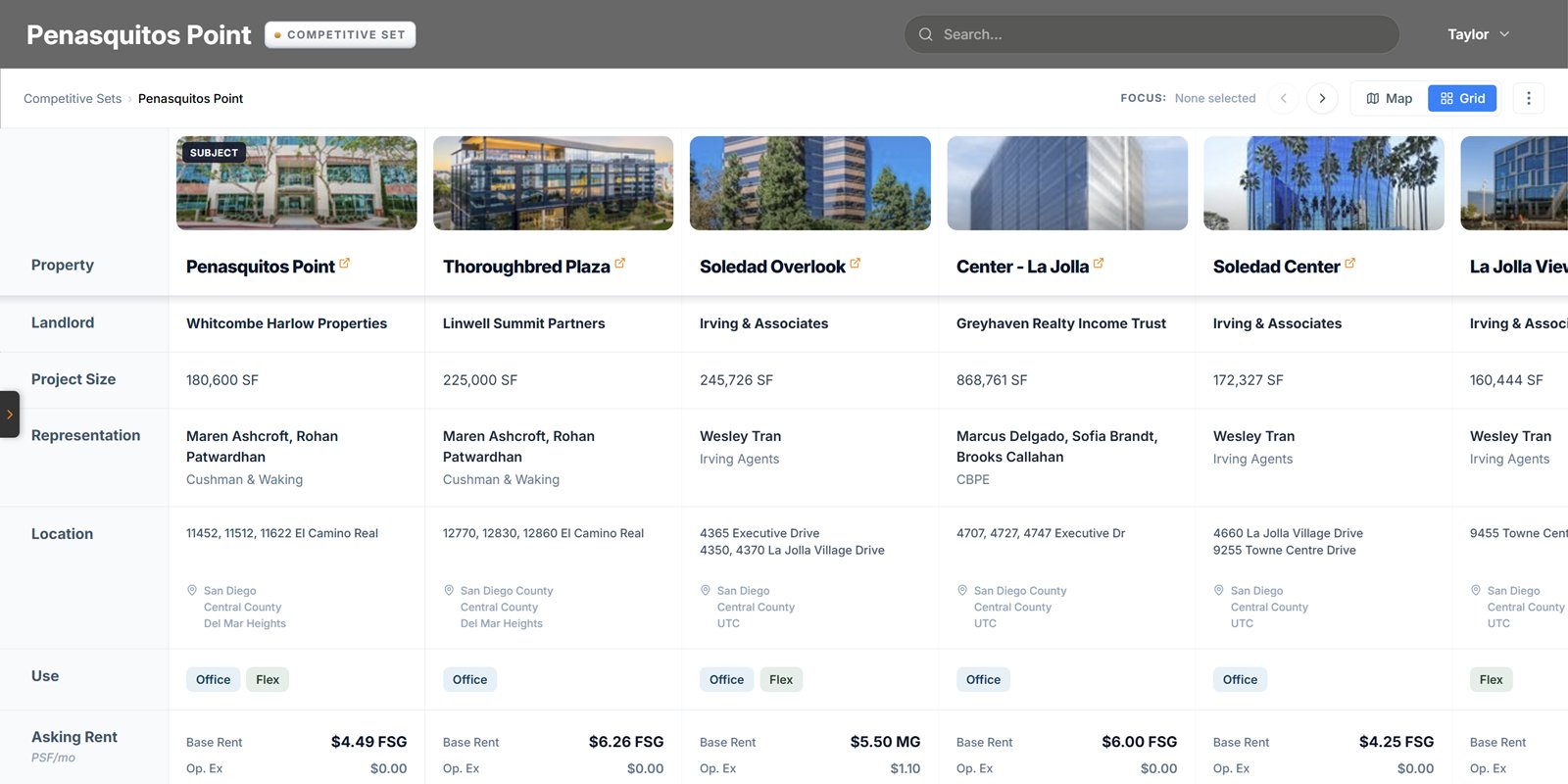This screenshot has width=1568, height=784.
Task: Click location pin under Center - La Jolla
Action: pyautogui.click(x=962, y=590)
